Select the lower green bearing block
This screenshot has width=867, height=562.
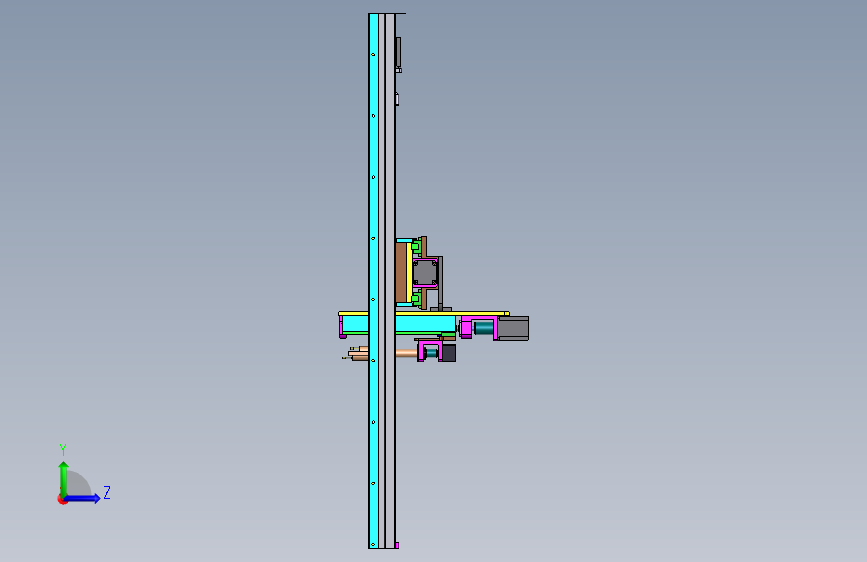416,299
